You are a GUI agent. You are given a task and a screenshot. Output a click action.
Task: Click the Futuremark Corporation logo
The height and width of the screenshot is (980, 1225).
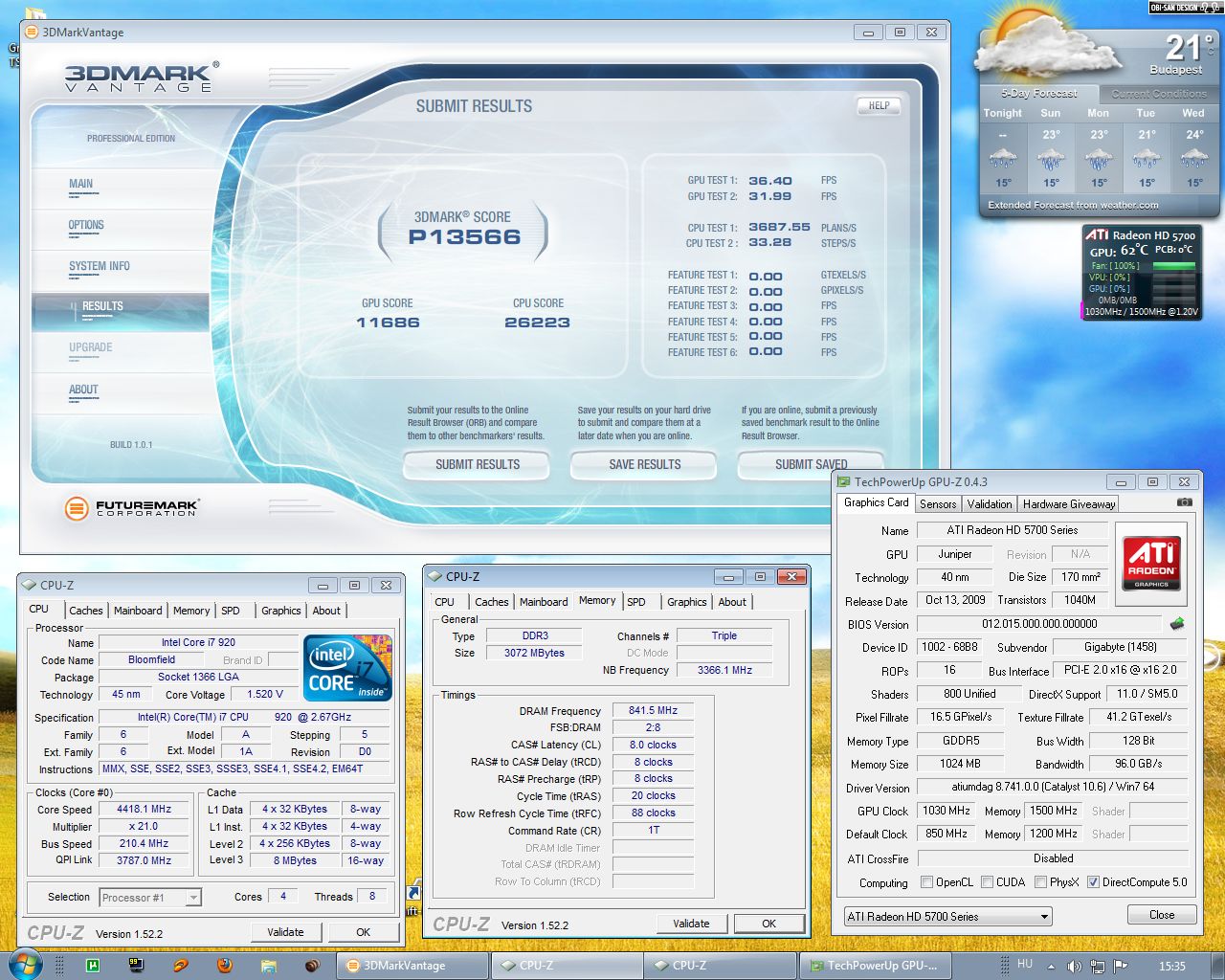click(x=132, y=508)
